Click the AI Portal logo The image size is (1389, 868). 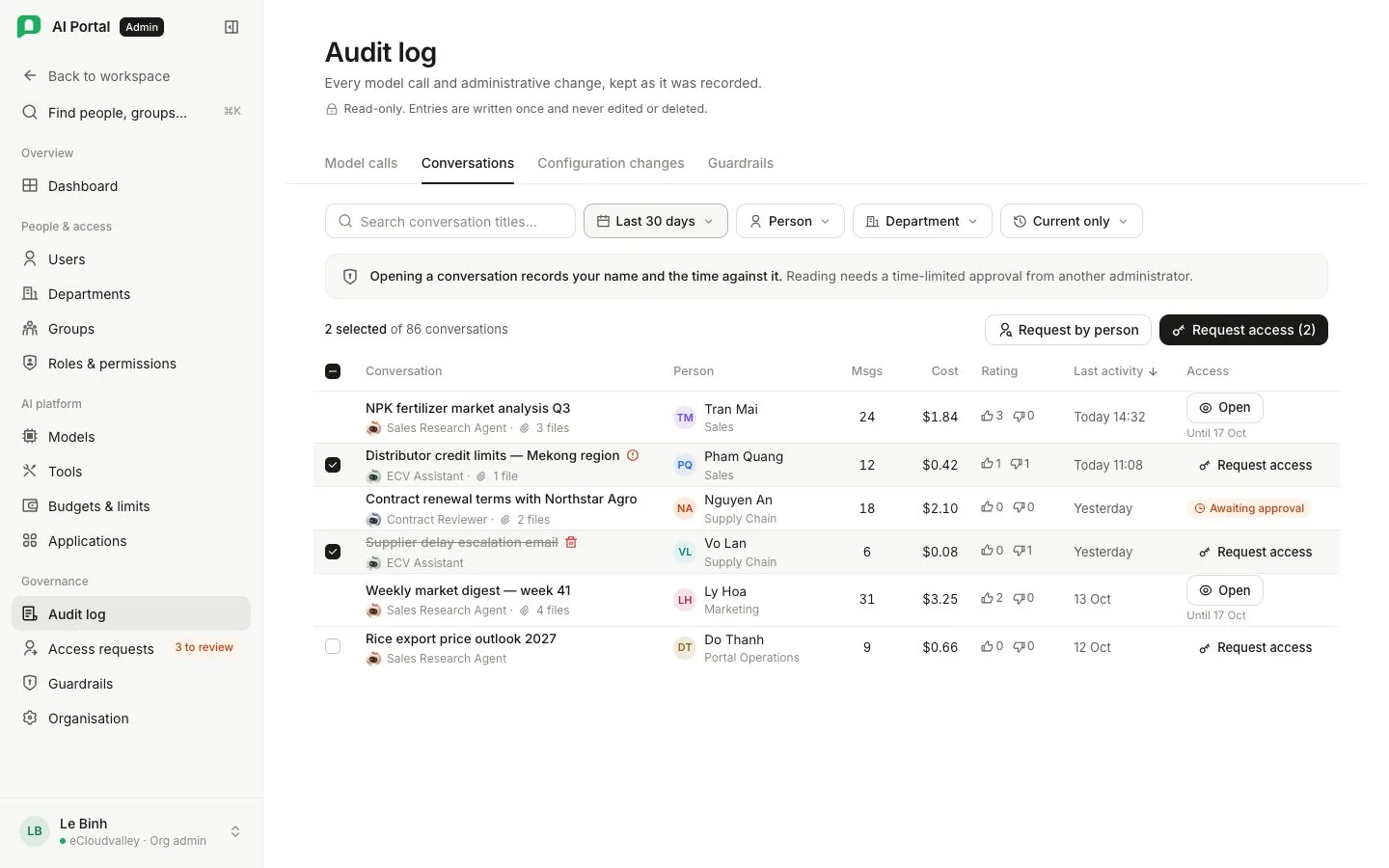[29, 27]
